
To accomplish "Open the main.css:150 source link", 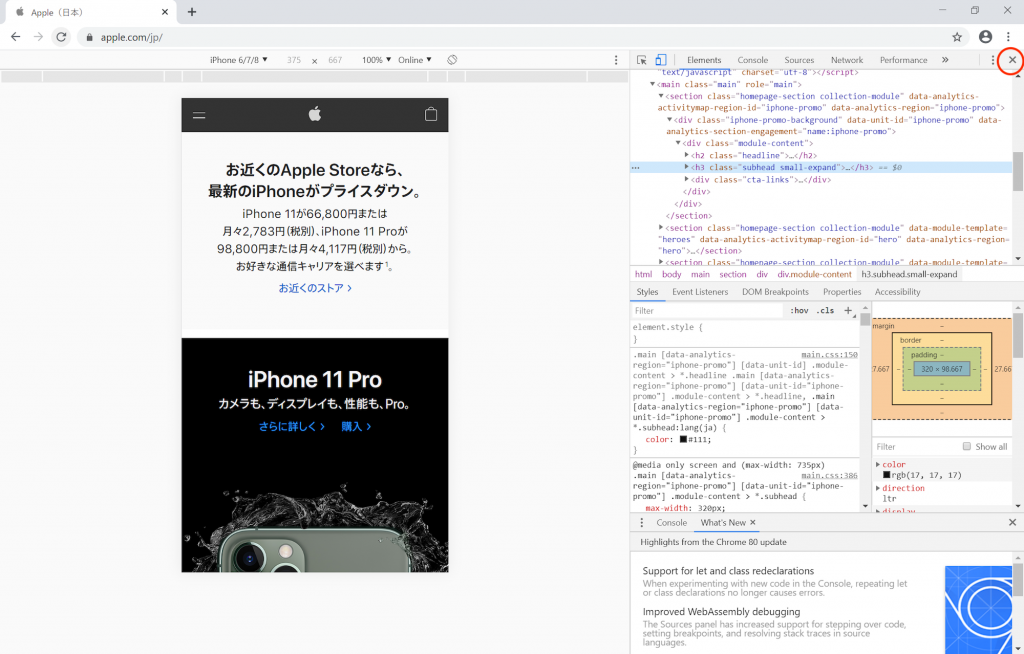I will click(829, 354).
